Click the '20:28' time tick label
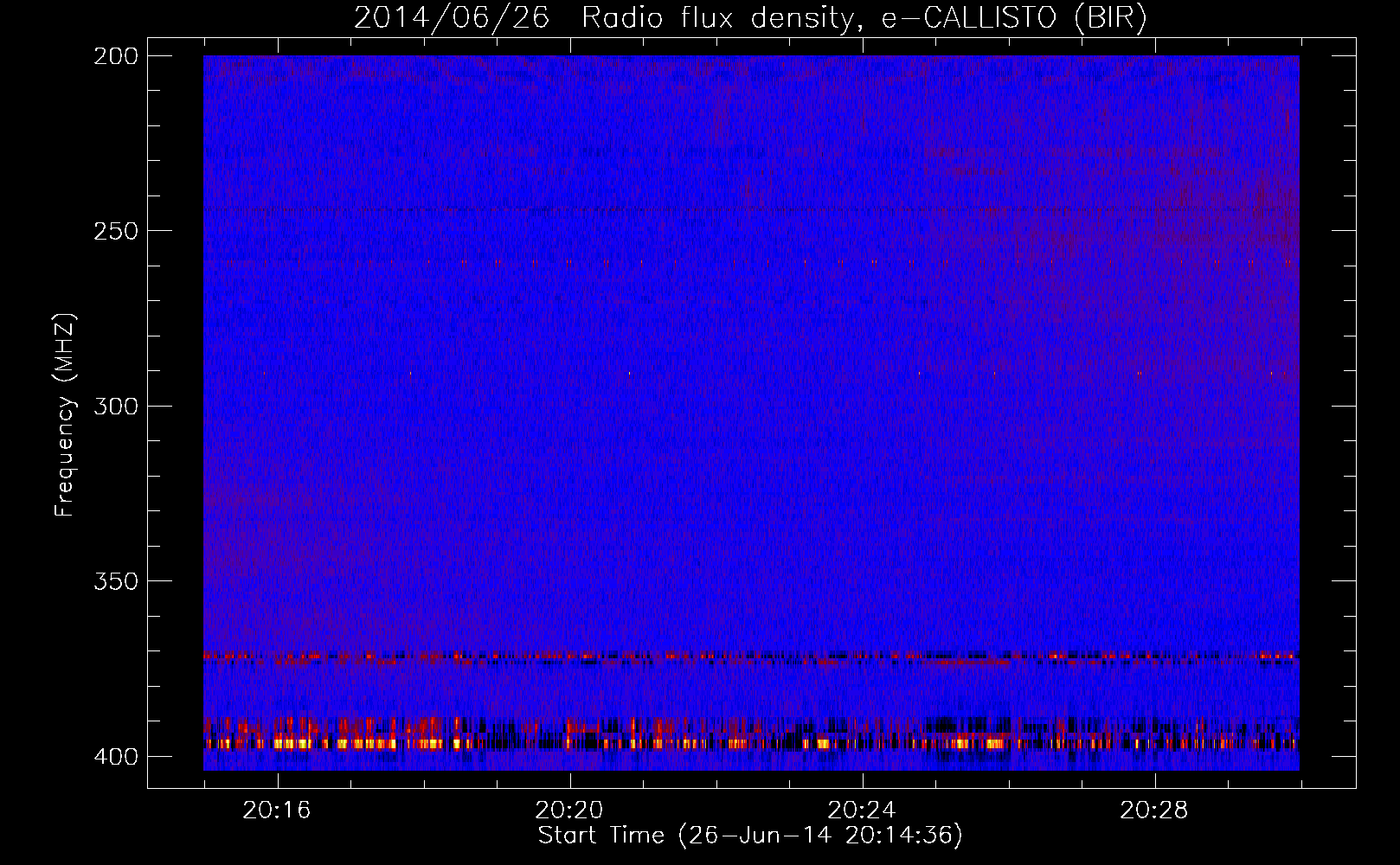The height and width of the screenshot is (865, 1400). click(x=1154, y=810)
